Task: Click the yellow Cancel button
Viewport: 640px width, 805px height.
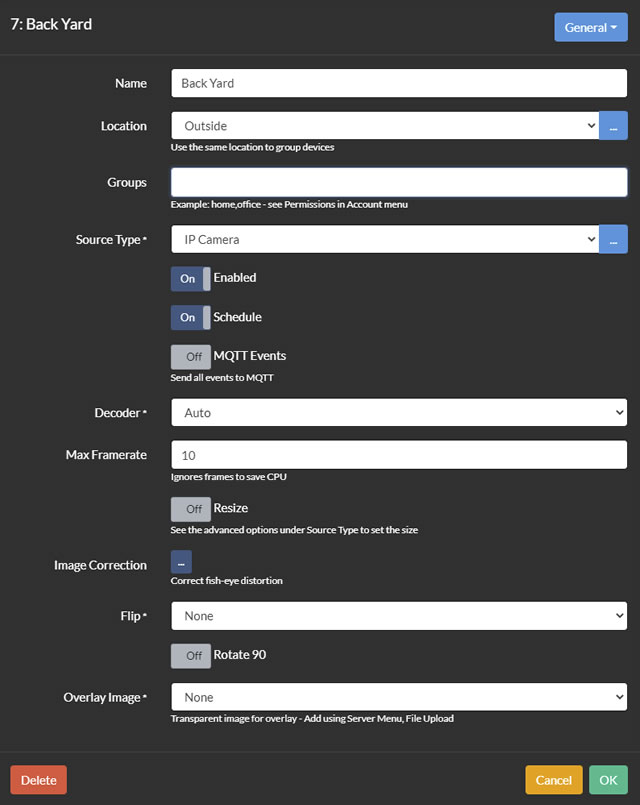Action: point(553,780)
